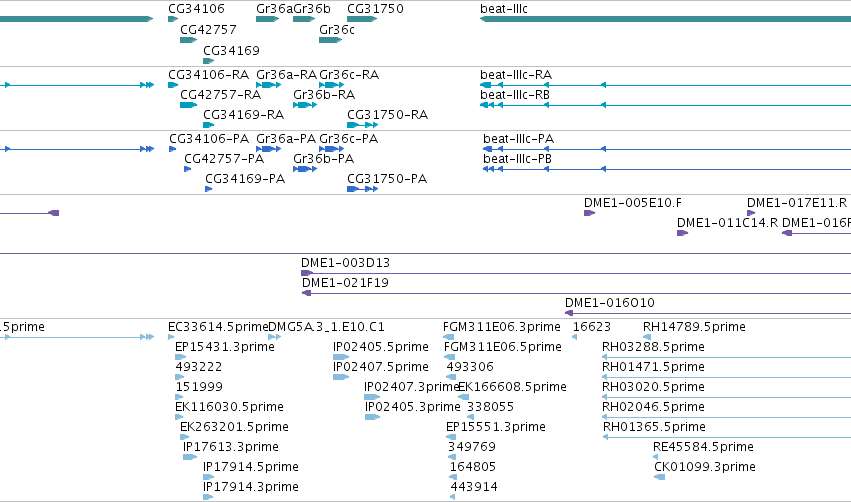
Task: Open the Gr36b-PA protein label
Action: 323,158
